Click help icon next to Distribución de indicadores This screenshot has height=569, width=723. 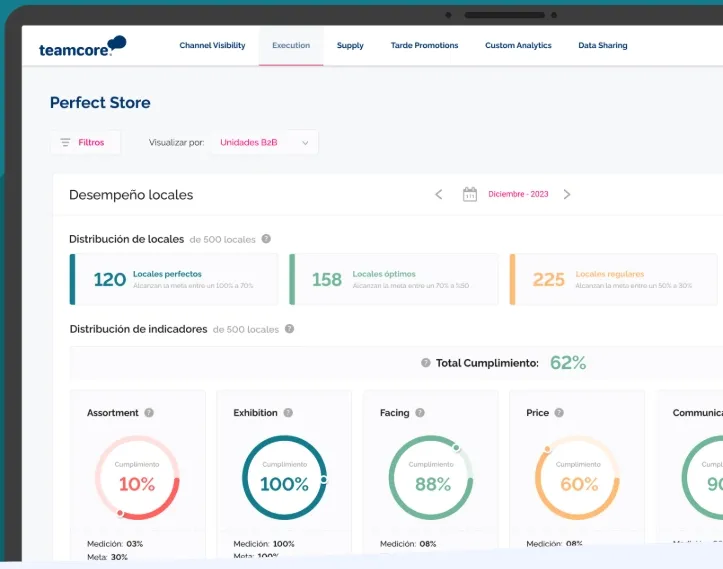tap(289, 329)
